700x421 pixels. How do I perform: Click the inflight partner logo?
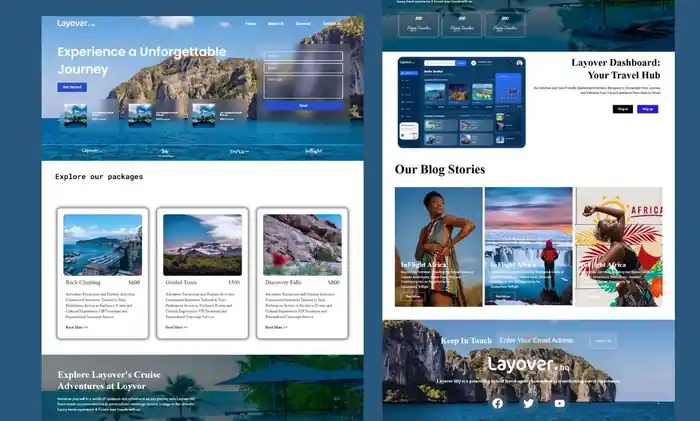[x=313, y=151]
